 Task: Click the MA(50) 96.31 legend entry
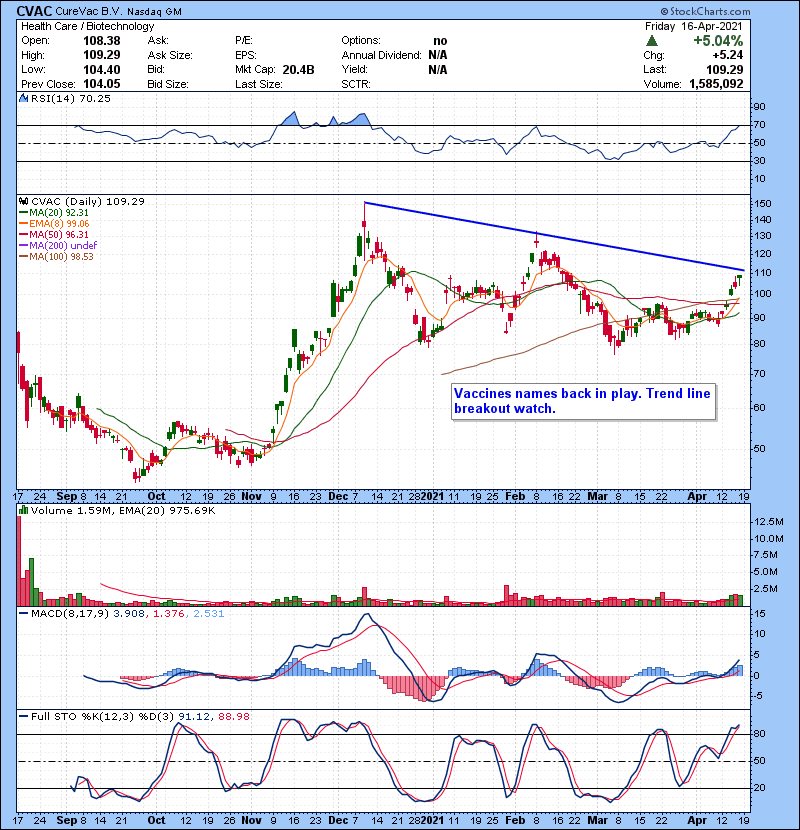[54, 234]
